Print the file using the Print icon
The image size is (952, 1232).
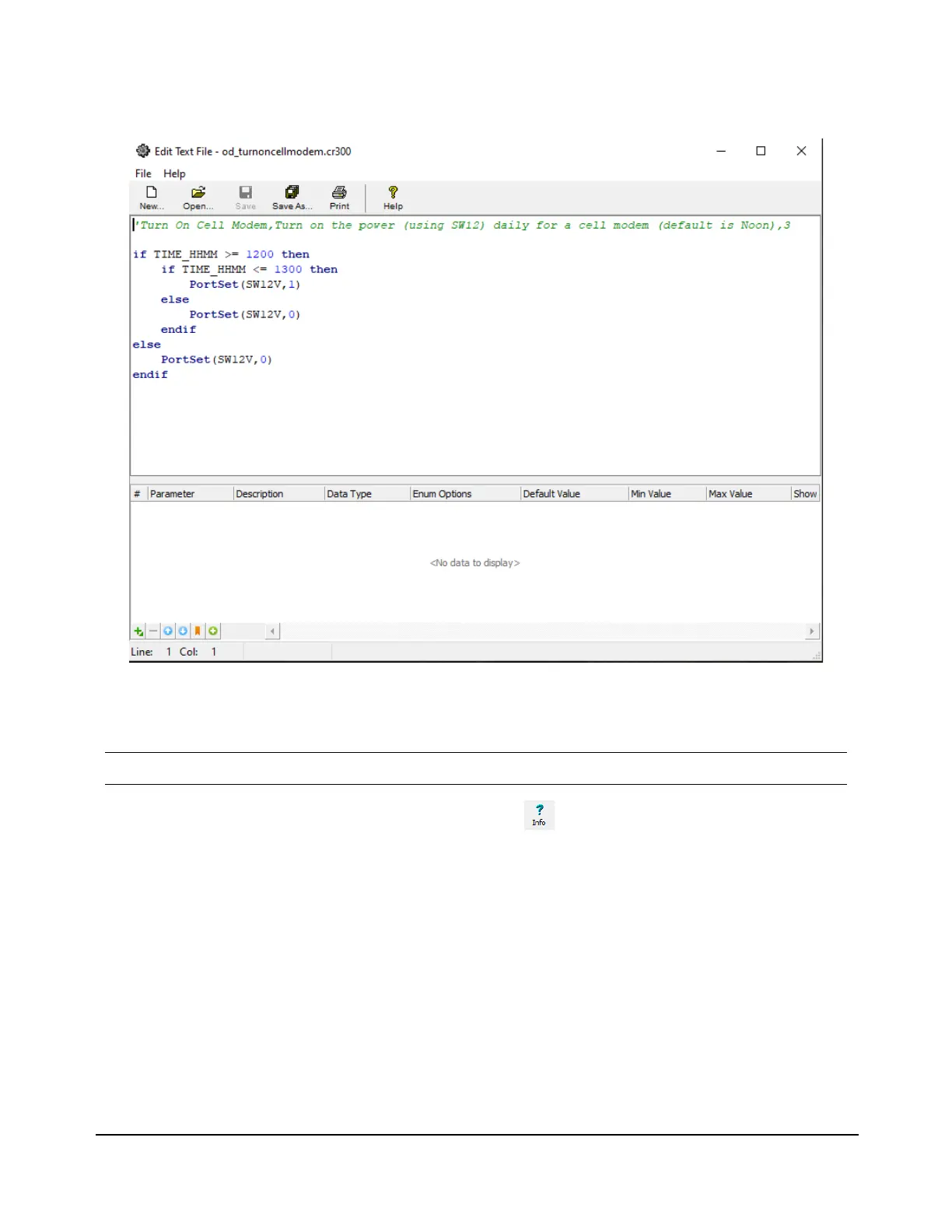(x=340, y=198)
